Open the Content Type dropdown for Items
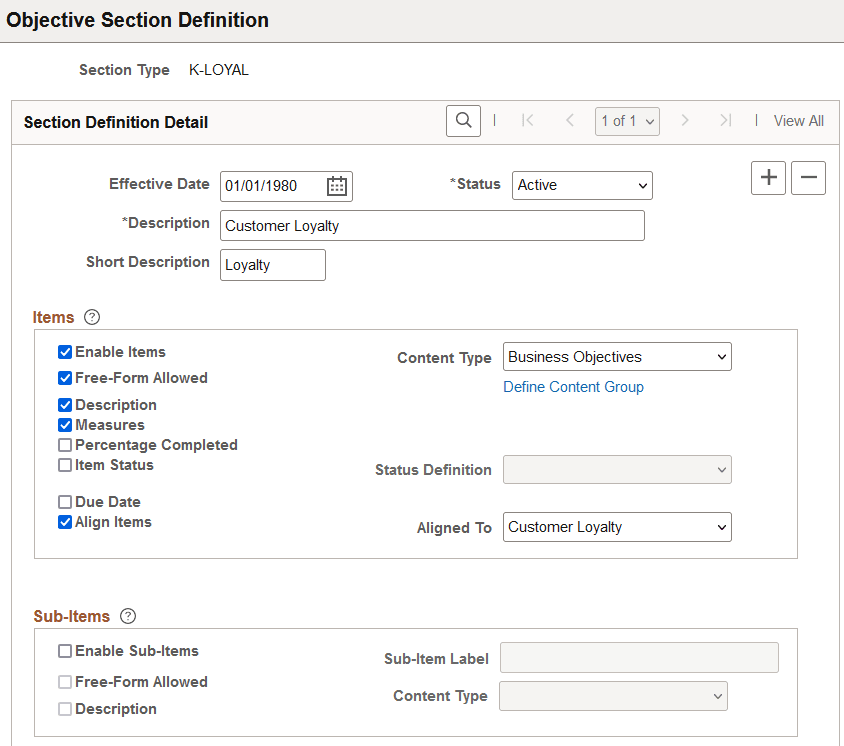 pos(617,356)
